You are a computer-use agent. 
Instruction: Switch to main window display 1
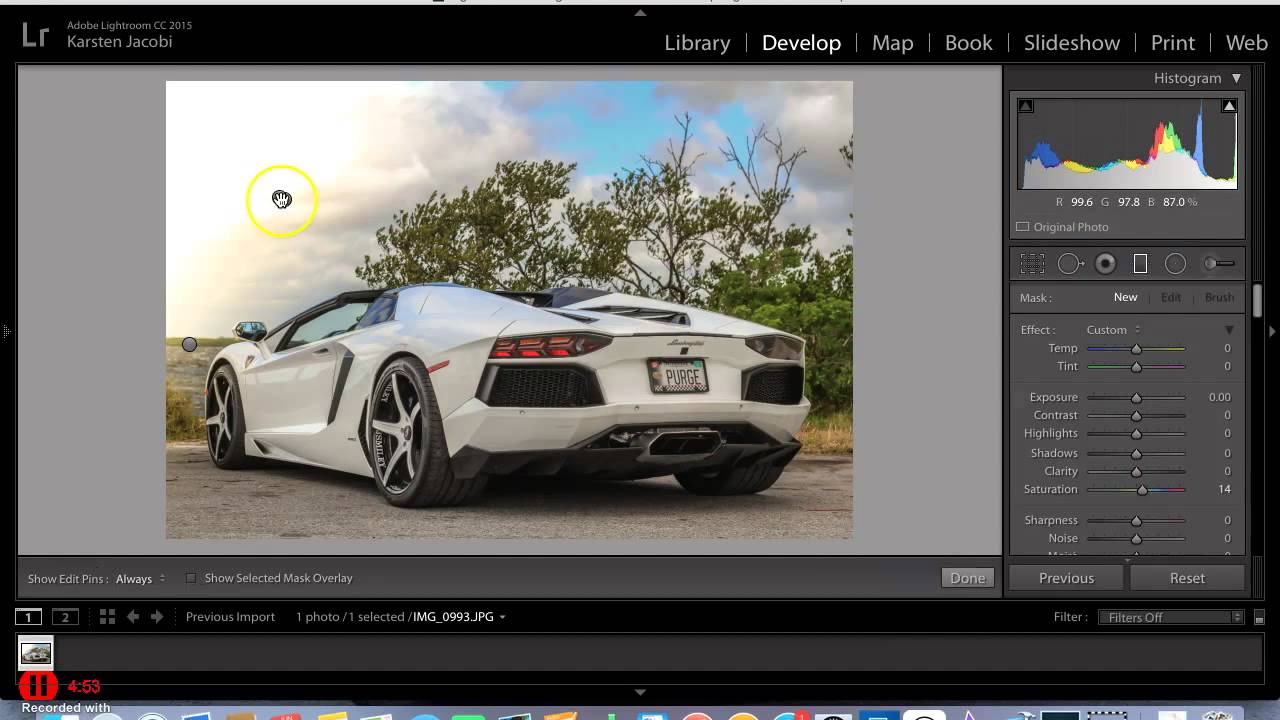(x=28, y=617)
